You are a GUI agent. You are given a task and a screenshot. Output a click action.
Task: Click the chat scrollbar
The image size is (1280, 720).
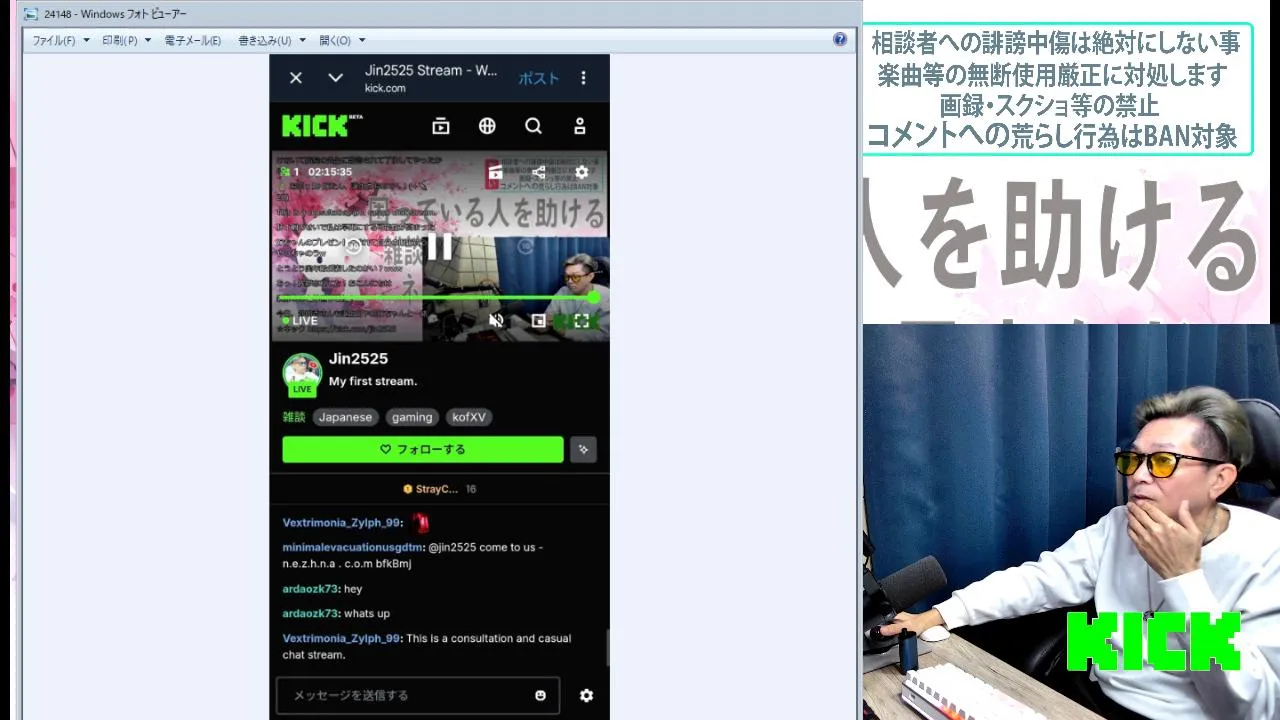[608, 648]
